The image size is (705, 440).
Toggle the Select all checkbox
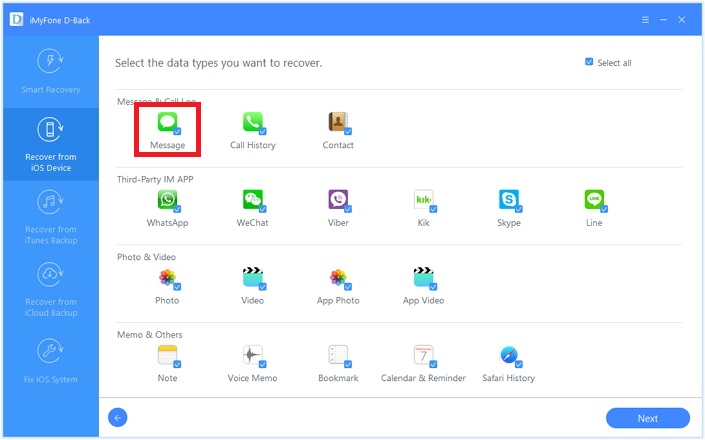point(589,62)
